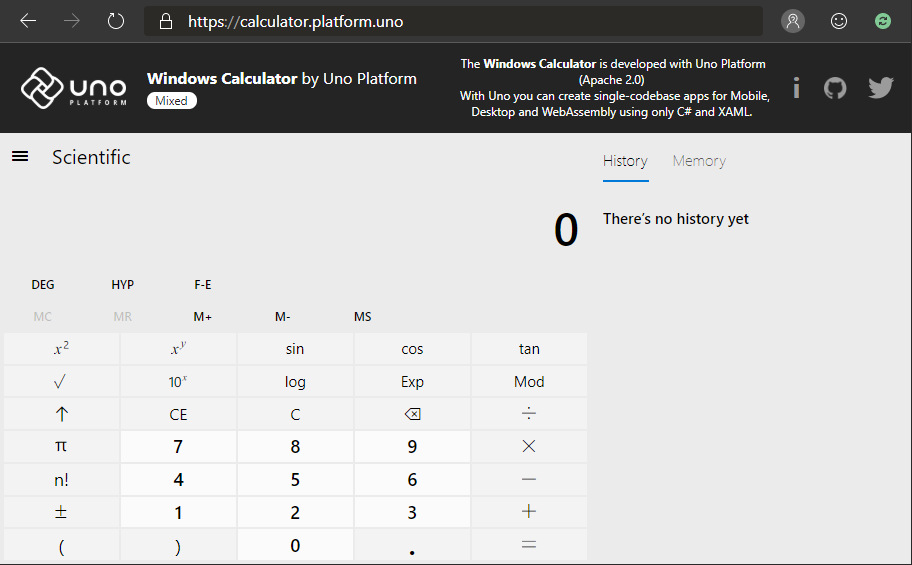Click the pi constant key
Image resolution: width=912 pixels, height=565 pixels.
point(61,447)
